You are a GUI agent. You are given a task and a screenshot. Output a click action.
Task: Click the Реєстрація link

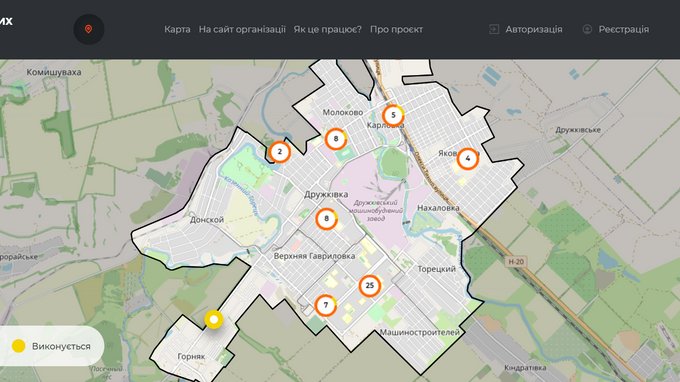click(x=624, y=29)
